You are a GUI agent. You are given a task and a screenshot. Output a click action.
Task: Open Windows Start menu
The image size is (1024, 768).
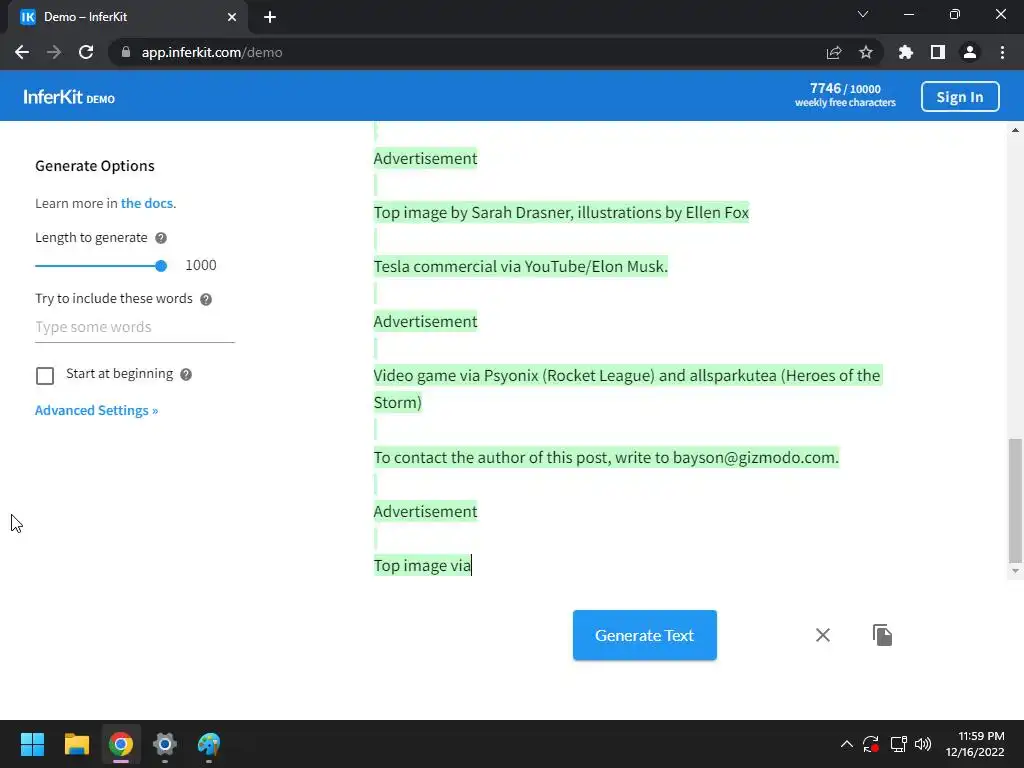(32, 744)
